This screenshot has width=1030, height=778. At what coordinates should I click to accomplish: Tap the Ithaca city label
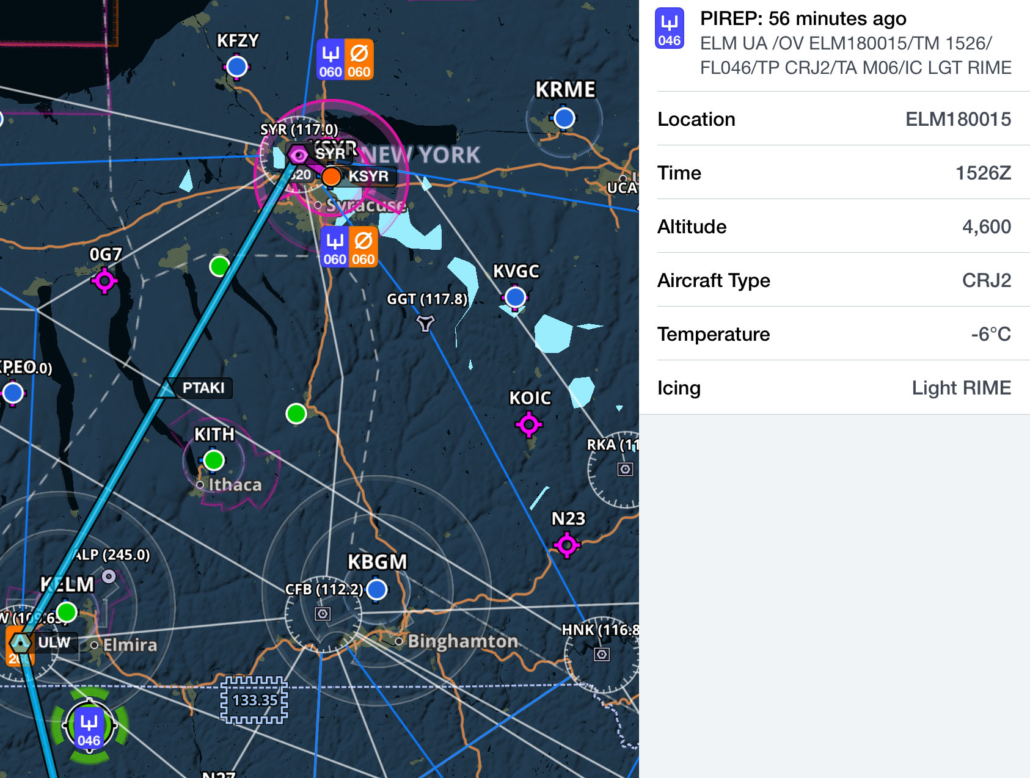235,485
